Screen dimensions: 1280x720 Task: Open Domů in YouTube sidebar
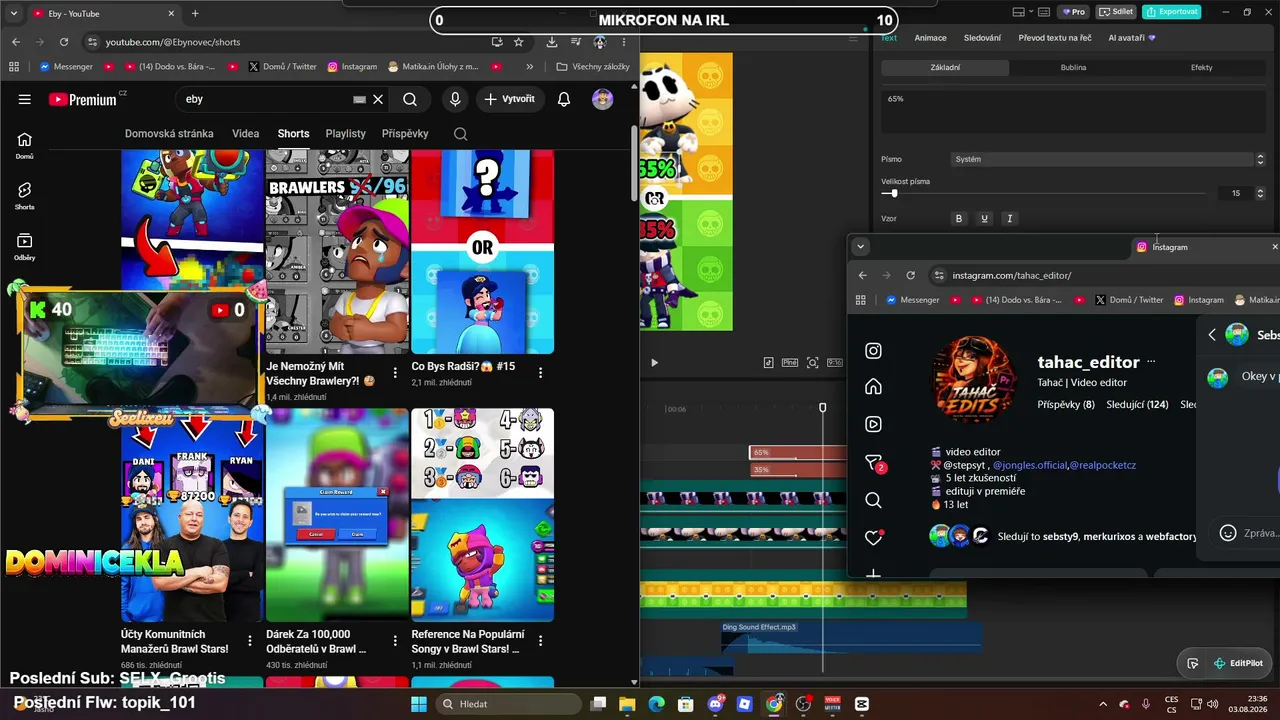[x=25, y=146]
